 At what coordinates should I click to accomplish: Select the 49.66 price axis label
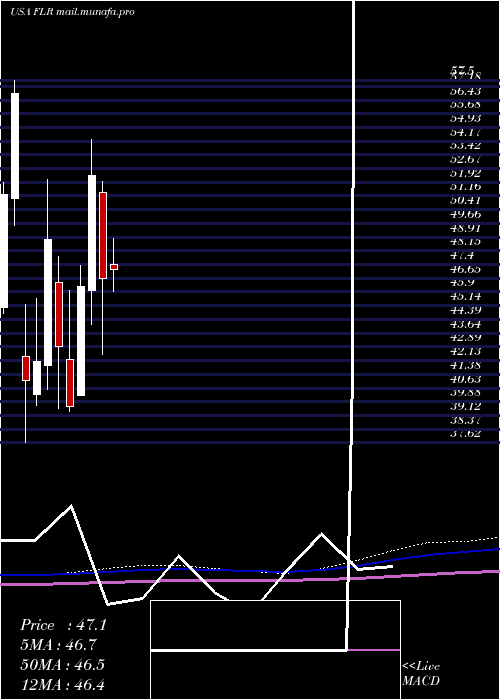(x=465, y=214)
